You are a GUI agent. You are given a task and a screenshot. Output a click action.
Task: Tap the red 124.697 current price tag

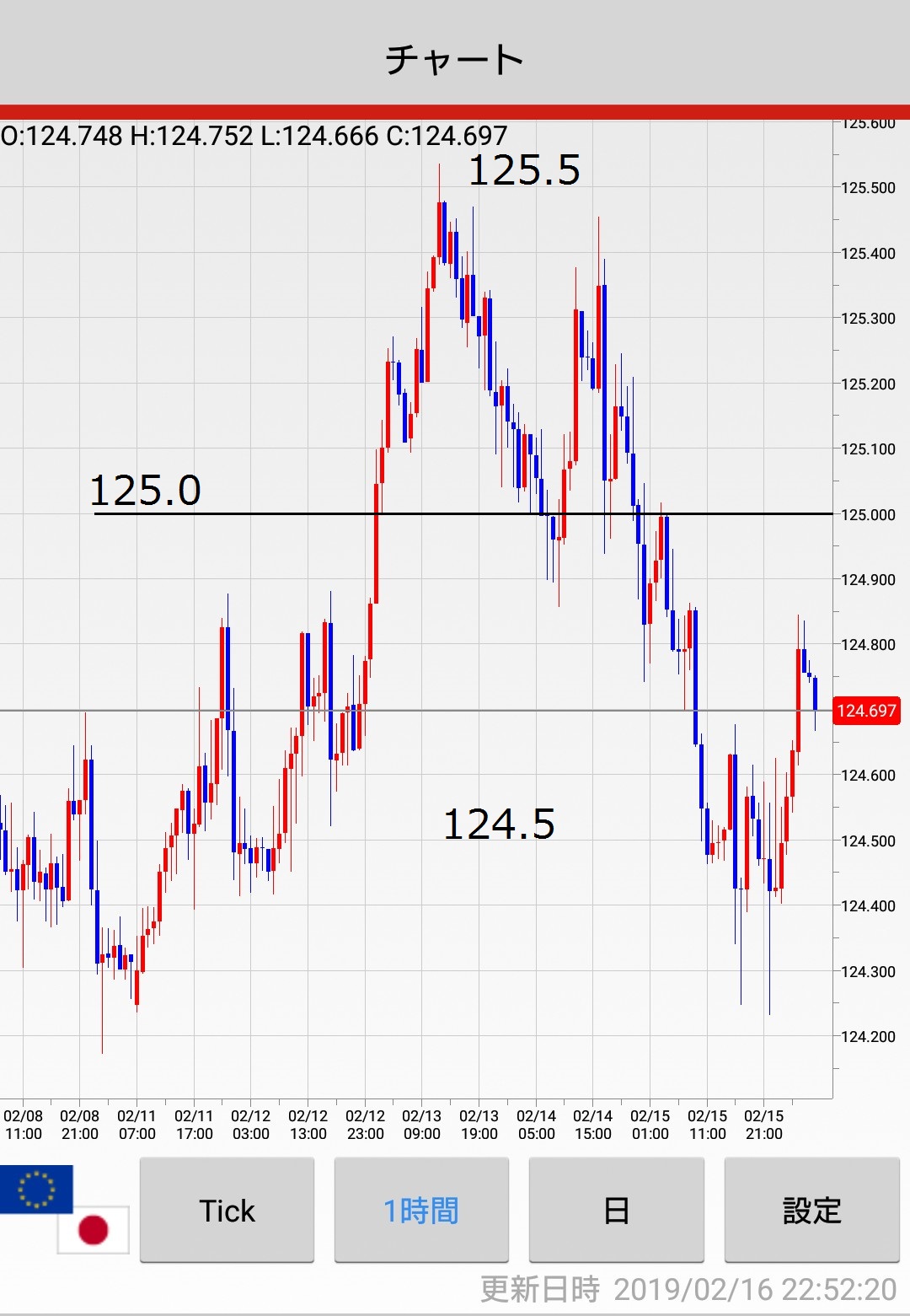[865, 711]
